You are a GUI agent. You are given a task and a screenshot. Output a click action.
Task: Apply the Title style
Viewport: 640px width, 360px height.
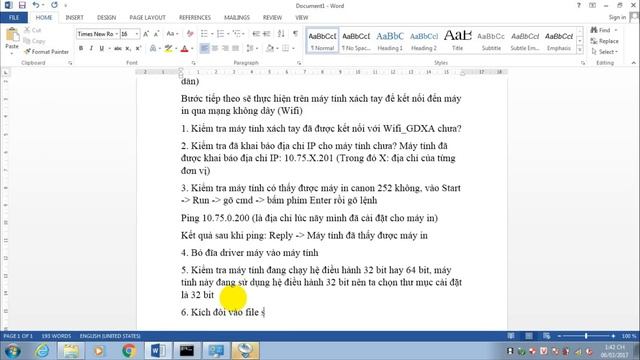coord(458,41)
